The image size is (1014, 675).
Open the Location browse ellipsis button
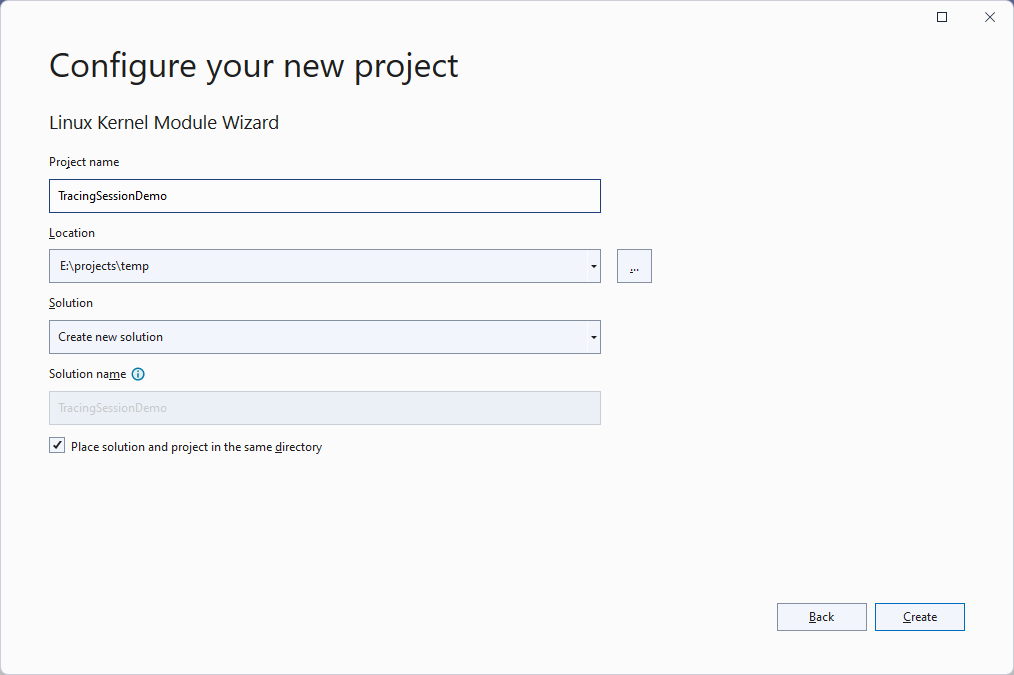[634, 266]
